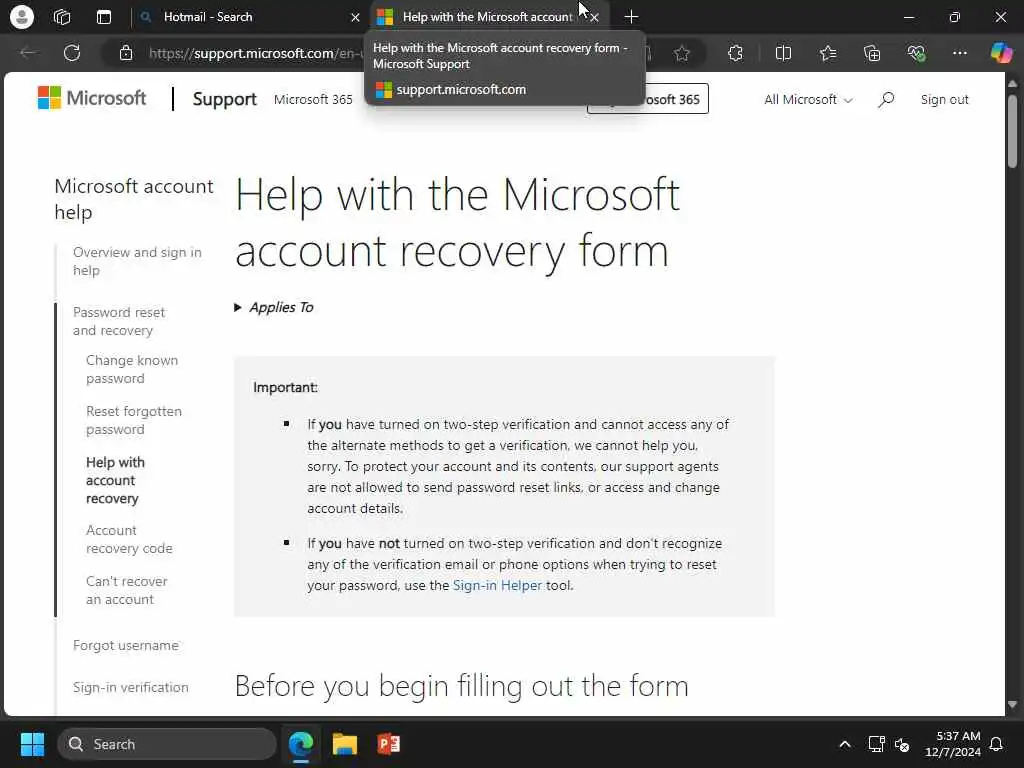Open Overview and sign in help
Image resolution: width=1024 pixels, height=768 pixels.
point(137,261)
